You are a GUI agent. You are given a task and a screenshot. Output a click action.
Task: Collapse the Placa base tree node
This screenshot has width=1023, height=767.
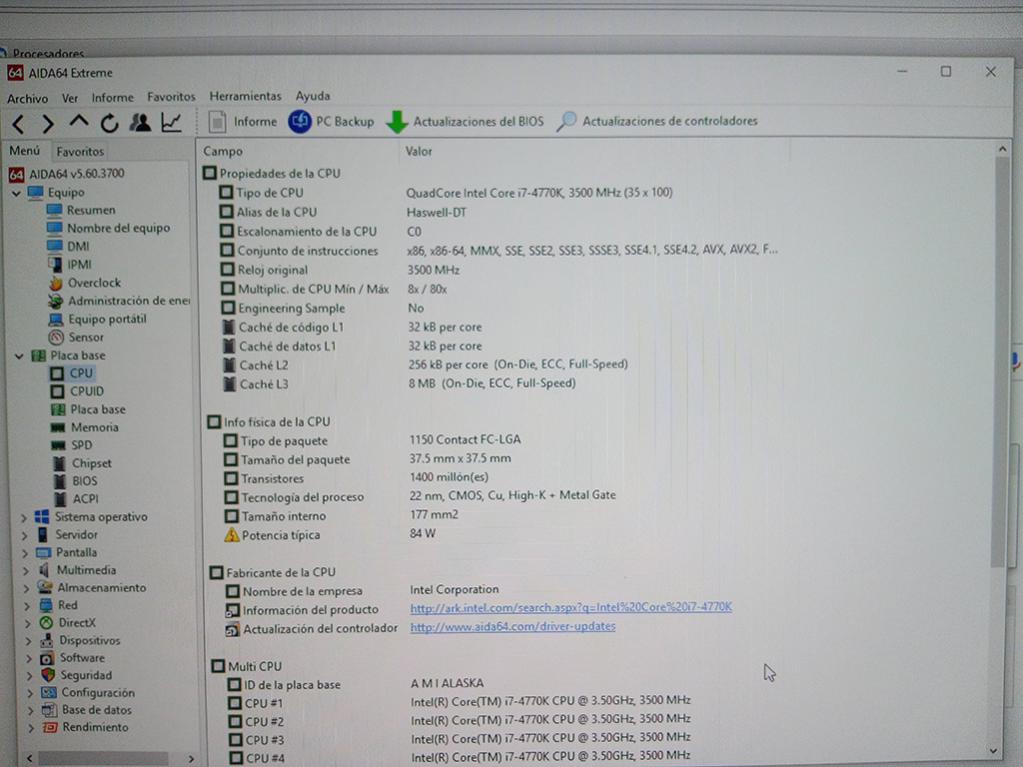click(19, 356)
